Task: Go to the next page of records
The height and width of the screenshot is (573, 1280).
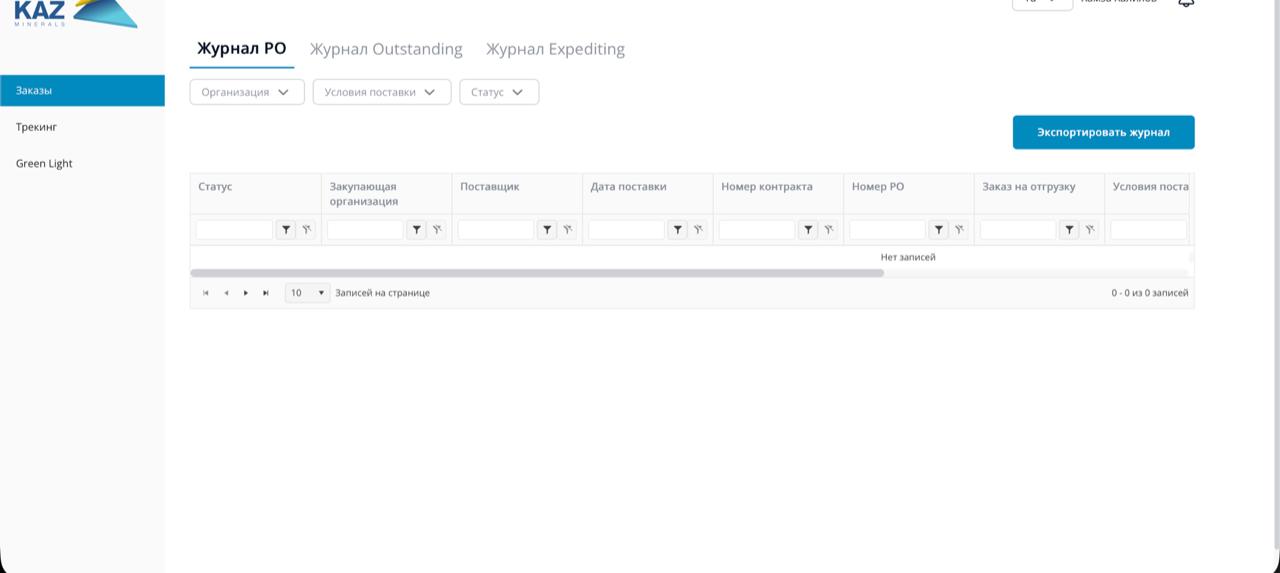Action: coord(246,293)
